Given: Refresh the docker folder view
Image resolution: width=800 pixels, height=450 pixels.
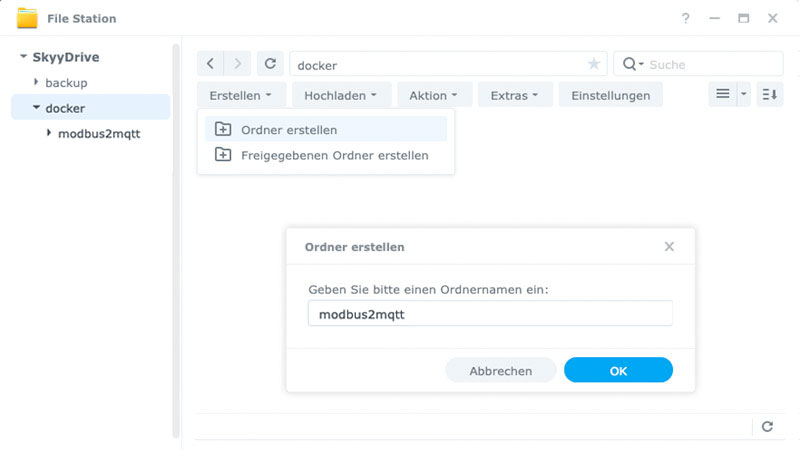Looking at the screenshot, I should (269, 64).
